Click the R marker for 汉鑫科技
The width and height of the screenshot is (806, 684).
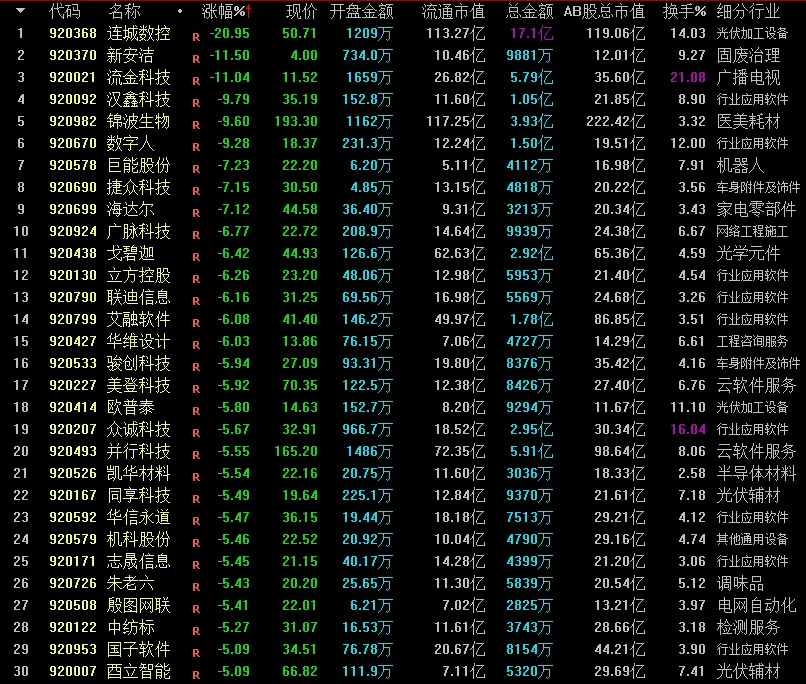pyautogui.click(x=196, y=103)
